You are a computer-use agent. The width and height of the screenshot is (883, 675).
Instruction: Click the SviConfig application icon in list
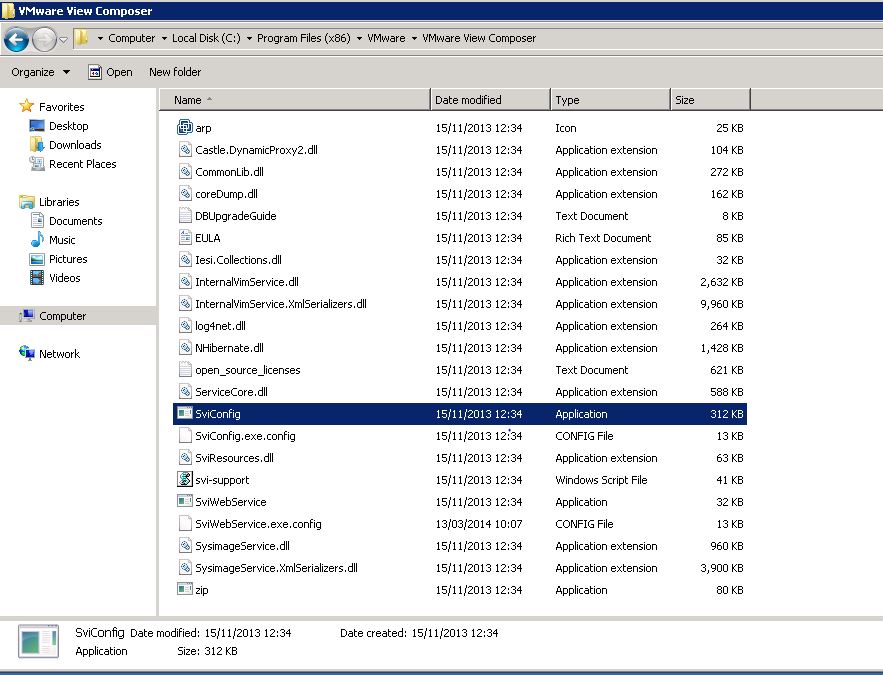click(x=185, y=413)
